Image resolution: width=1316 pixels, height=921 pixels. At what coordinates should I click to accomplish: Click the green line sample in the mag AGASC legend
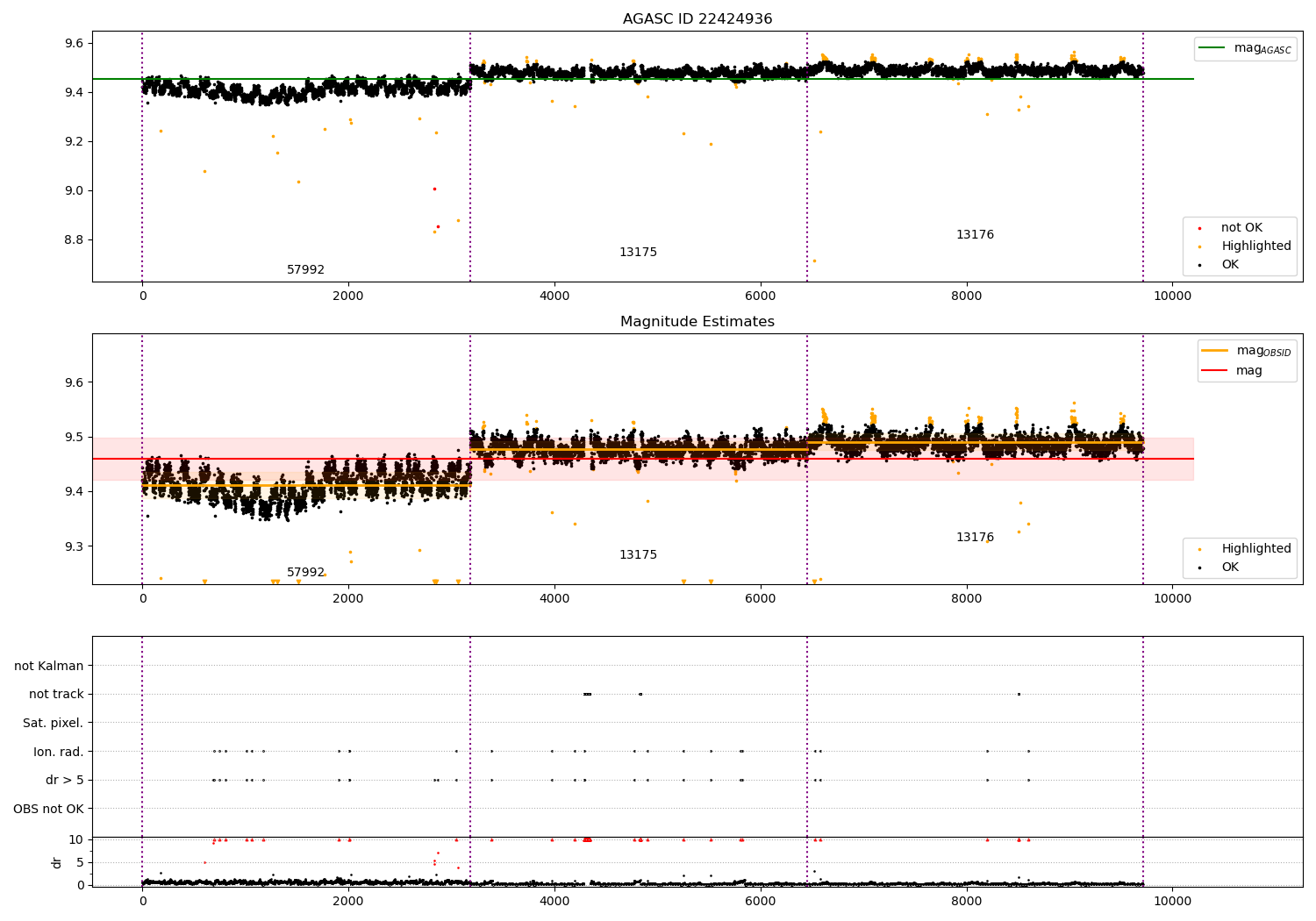tap(1212, 48)
